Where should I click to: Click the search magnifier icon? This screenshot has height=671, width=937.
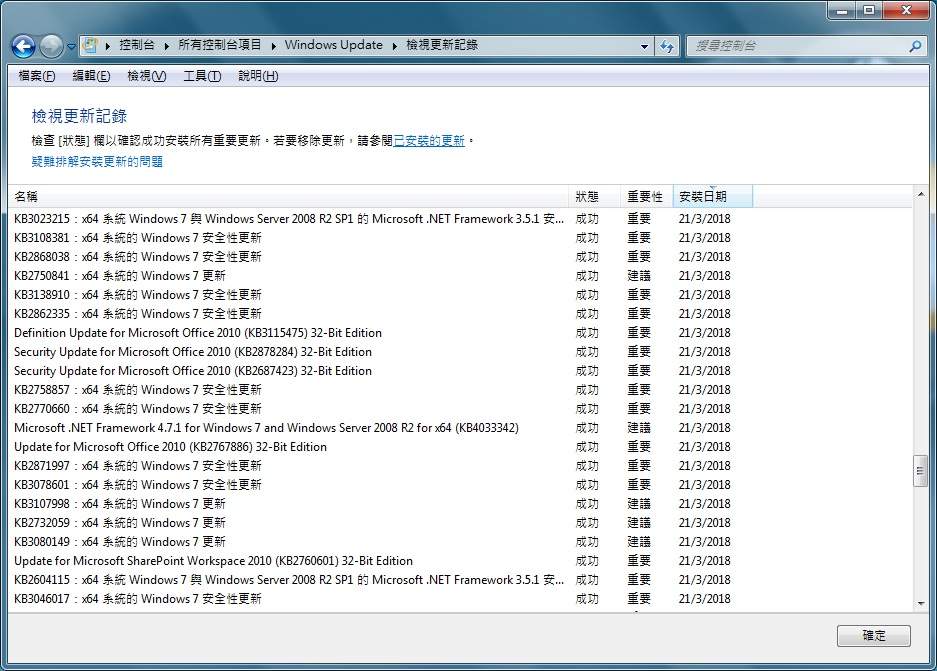(914, 45)
